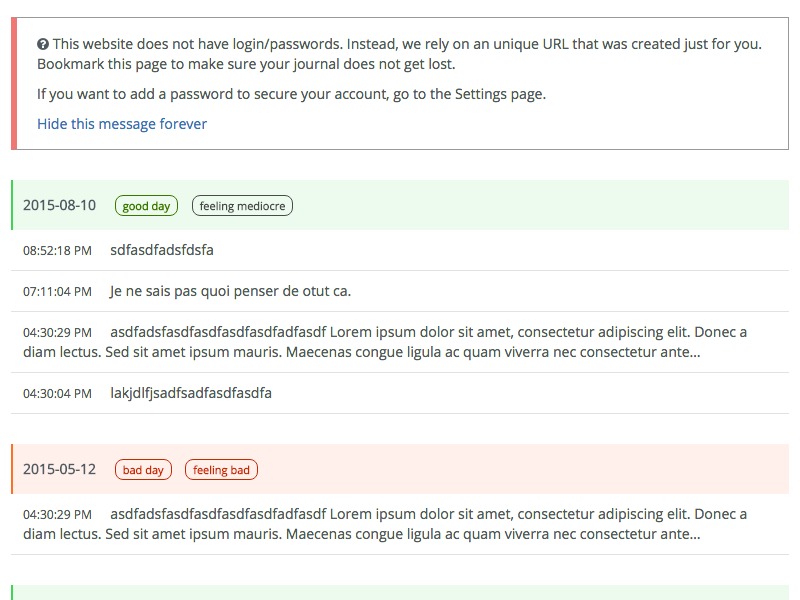Click the 2015-08-10 date text
The image size is (800, 600).
(x=60, y=206)
